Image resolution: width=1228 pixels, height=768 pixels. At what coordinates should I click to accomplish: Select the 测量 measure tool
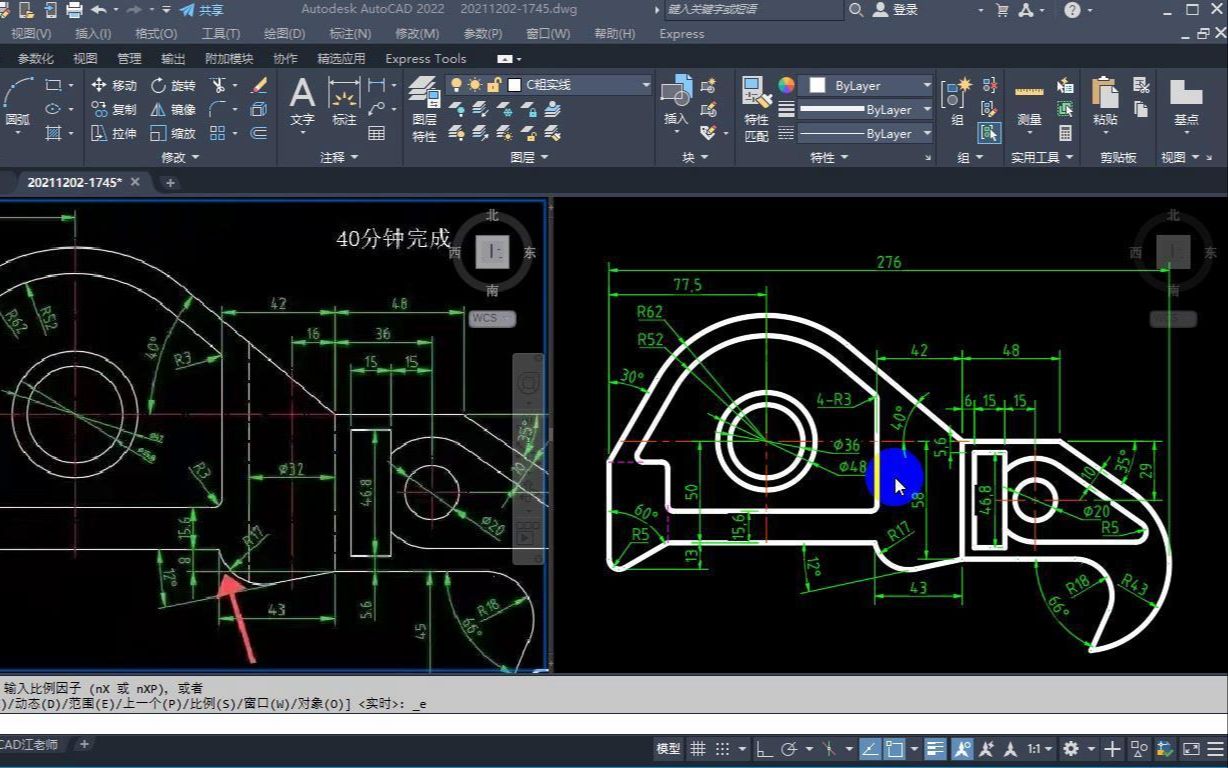[x=1029, y=104]
